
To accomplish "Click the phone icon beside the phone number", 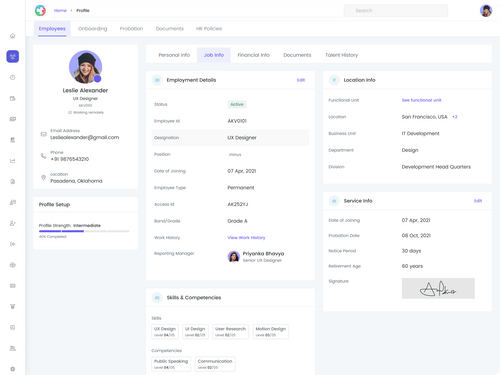I will point(43,156).
